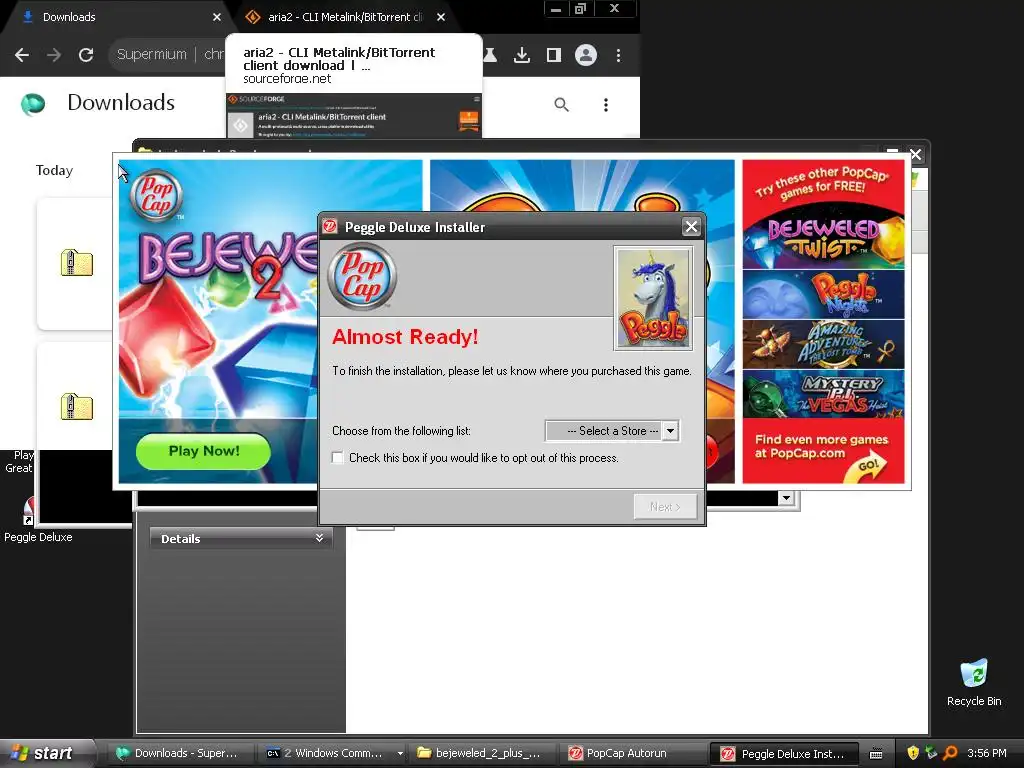Click the keyboard icon in taskbar

coord(876,754)
